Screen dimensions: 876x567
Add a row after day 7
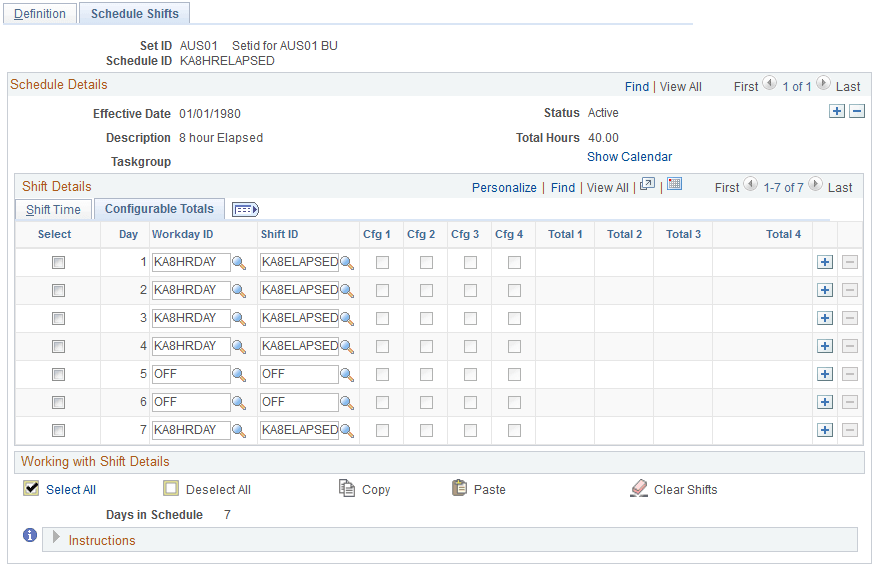click(825, 430)
